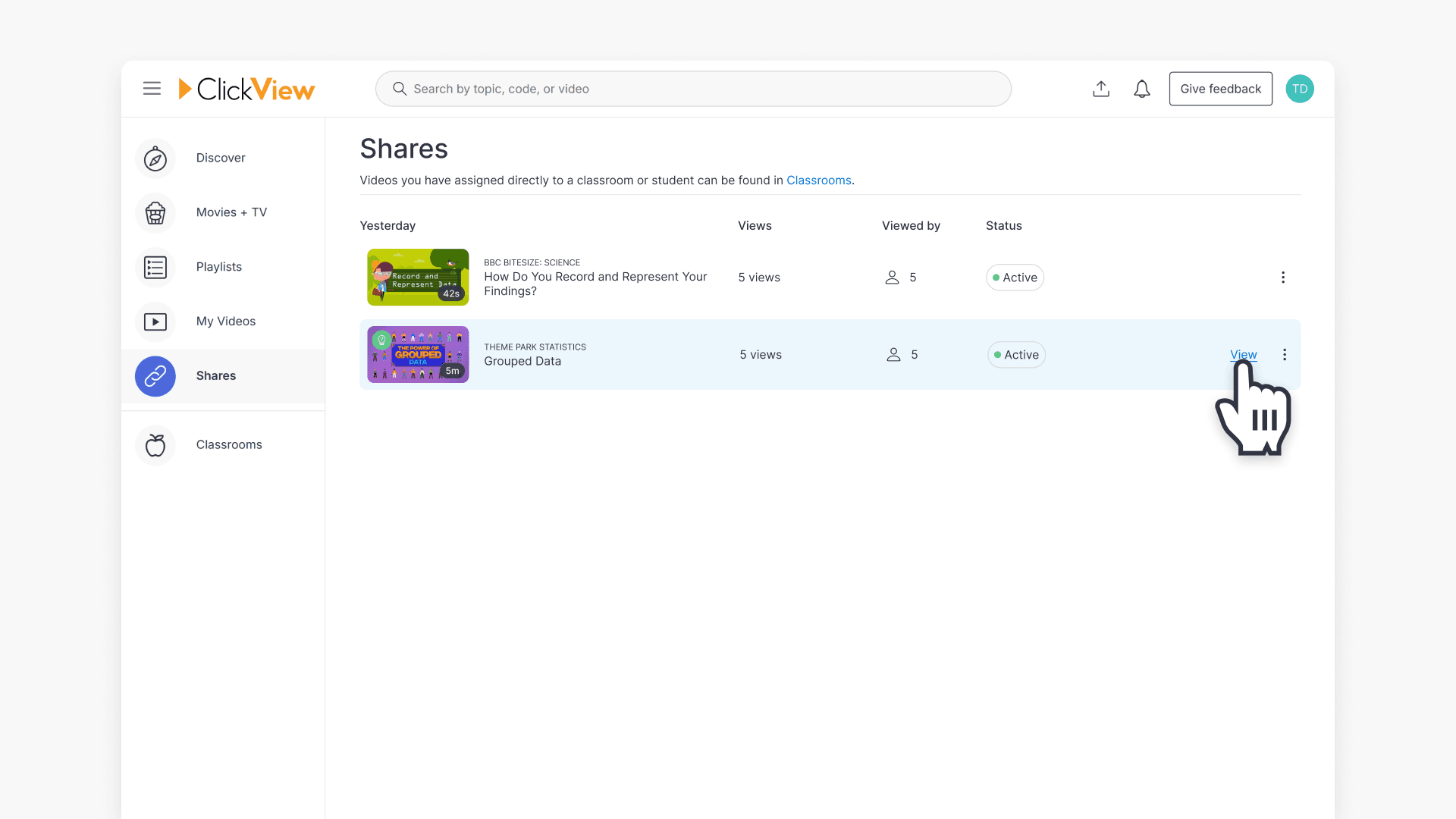Click the search magnifier icon
This screenshot has width=1456, height=819.
point(400,89)
